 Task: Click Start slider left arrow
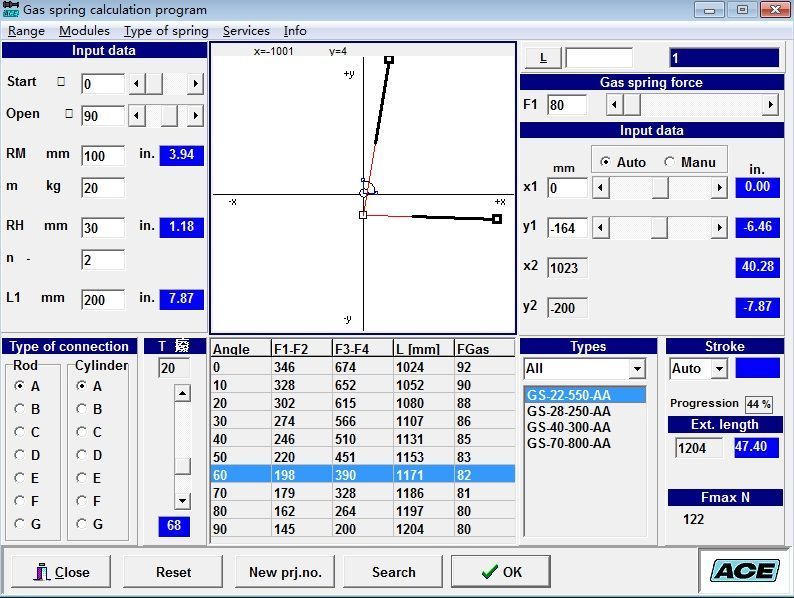137,84
